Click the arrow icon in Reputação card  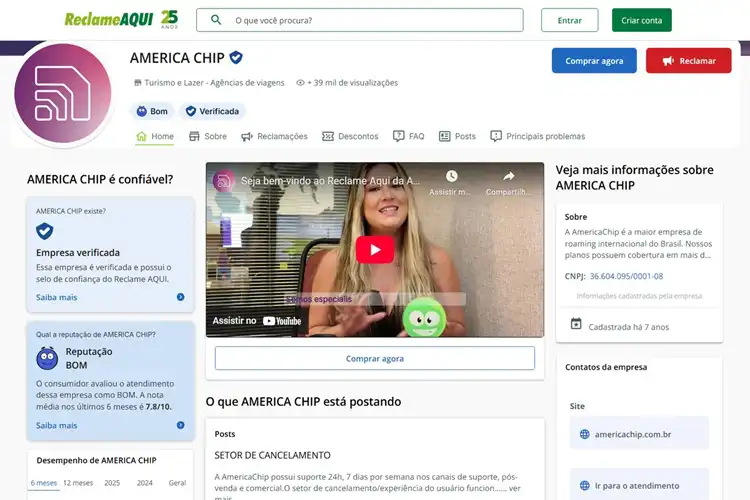point(180,425)
